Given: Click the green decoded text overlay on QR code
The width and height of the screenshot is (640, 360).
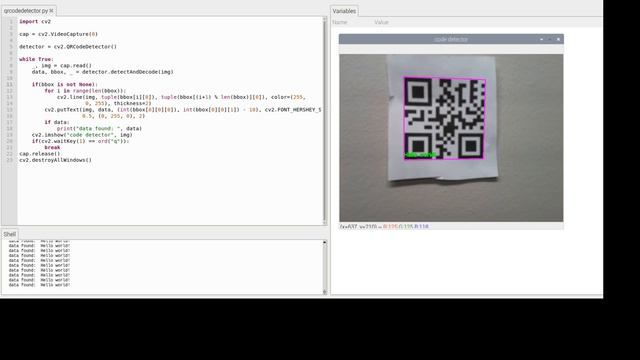Looking at the screenshot, I should (420, 155).
